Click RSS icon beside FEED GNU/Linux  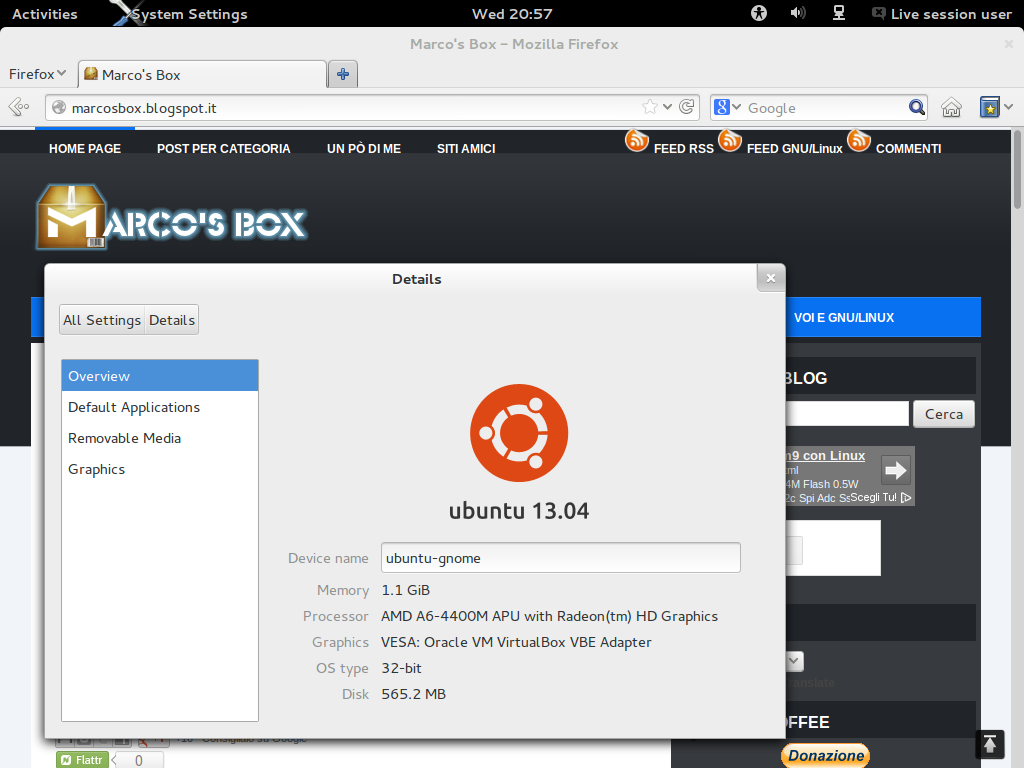tap(729, 140)
